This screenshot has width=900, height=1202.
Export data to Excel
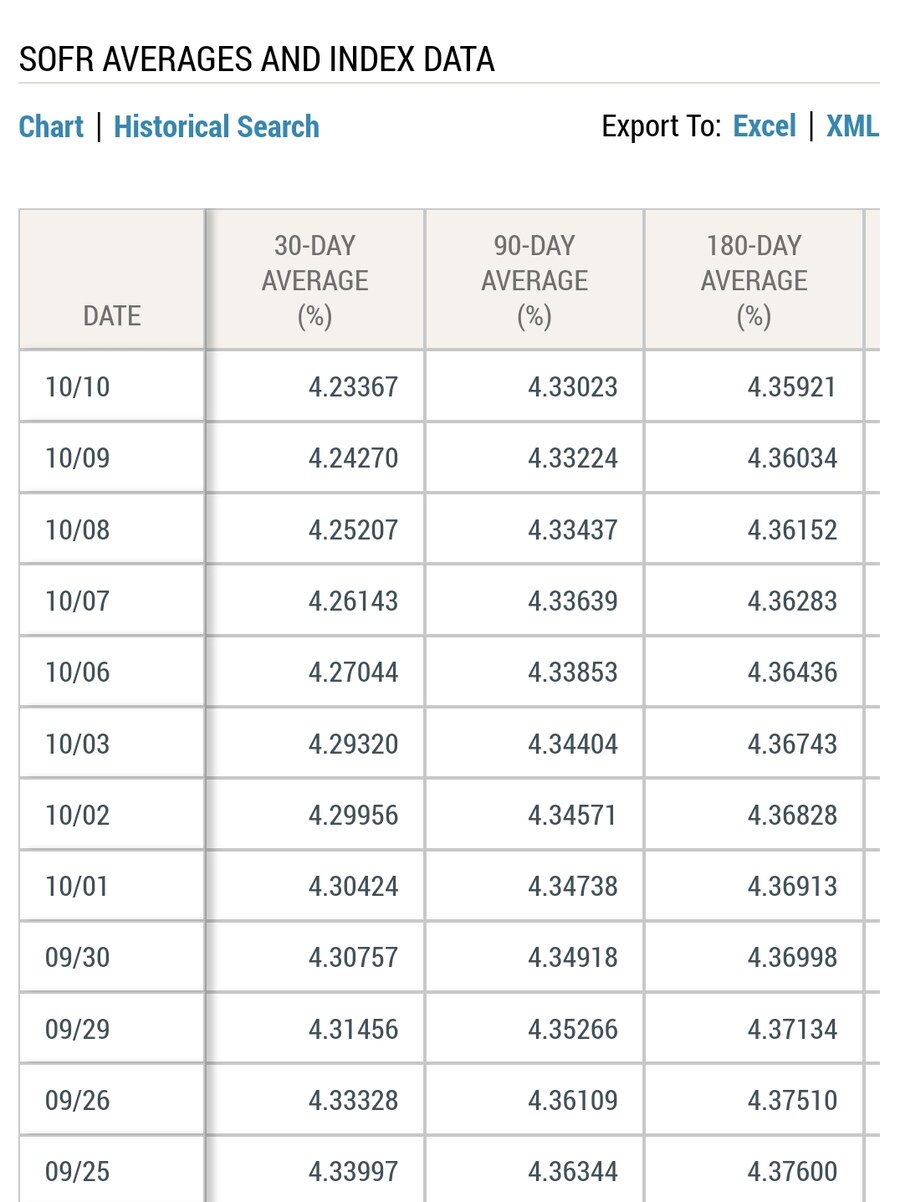click(x=764, y=127)
